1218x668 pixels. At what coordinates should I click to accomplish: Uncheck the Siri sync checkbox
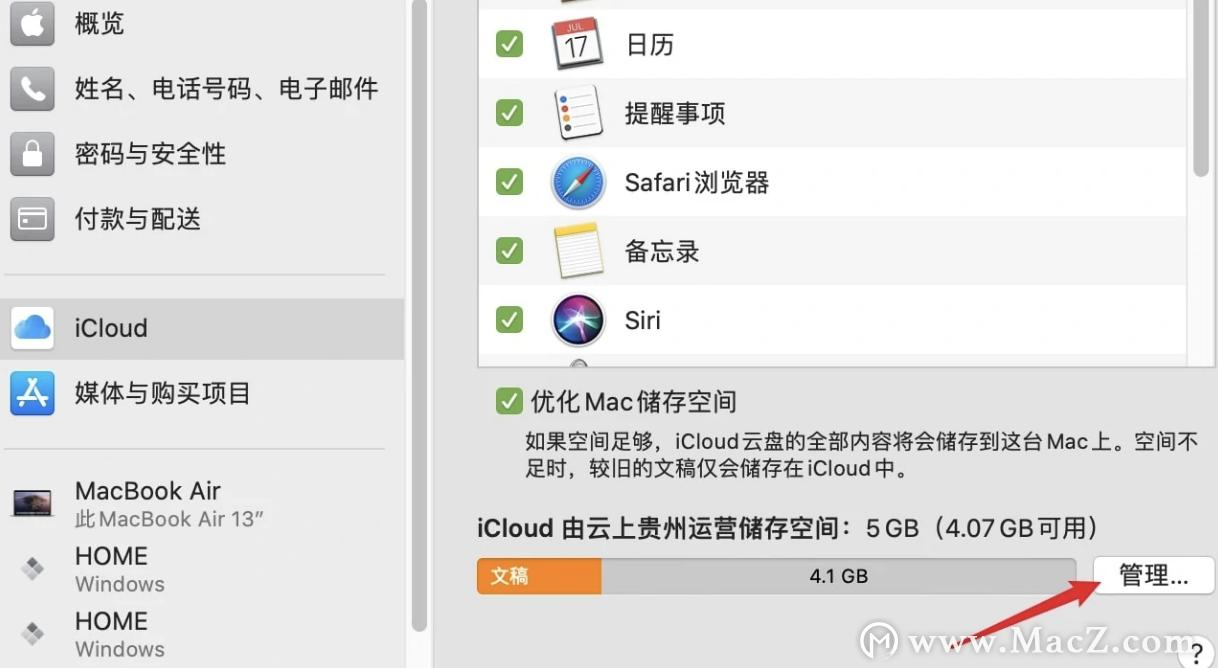click(509, 320)
